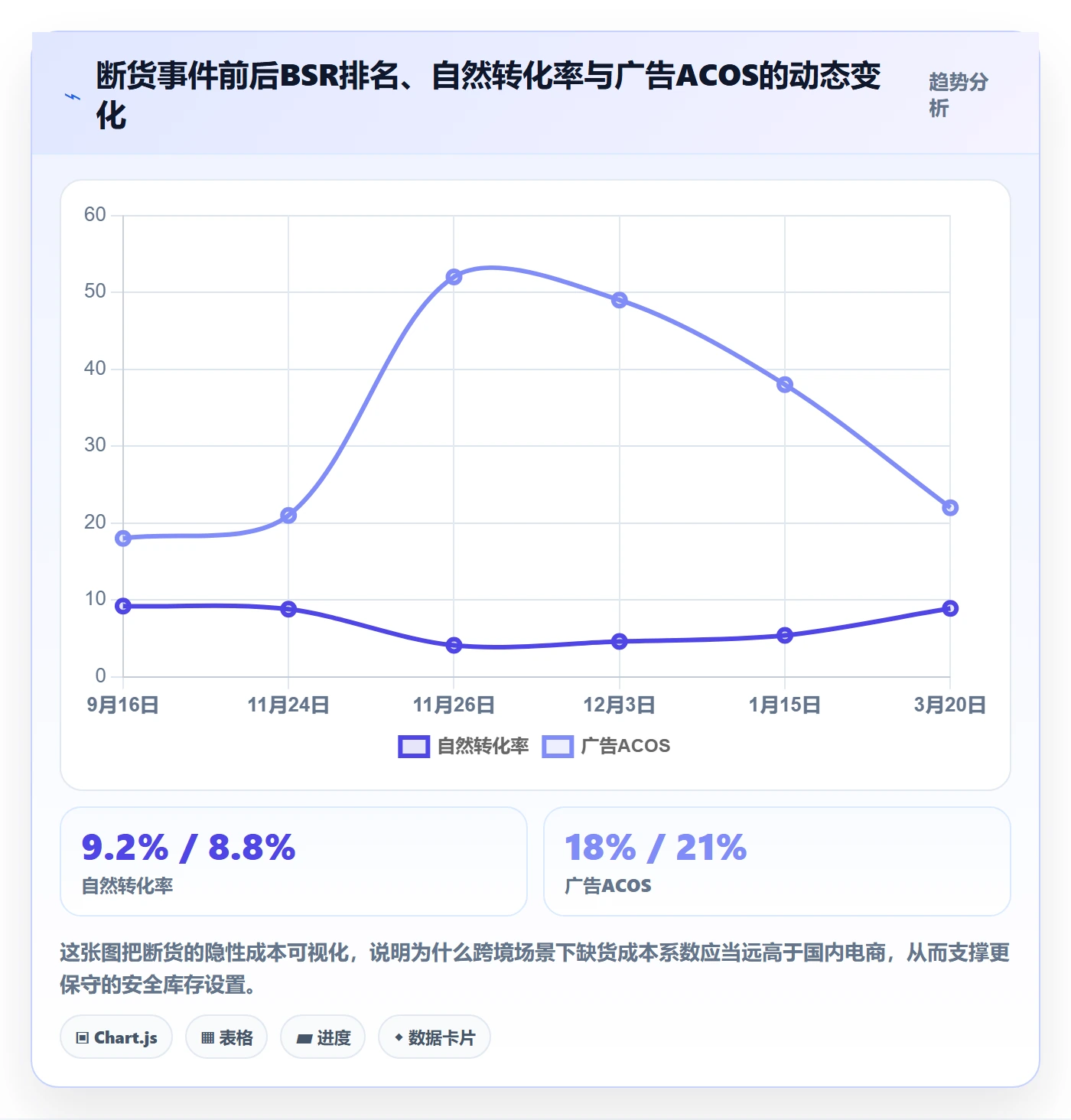The image size is (1071, 1120).
Task: Click the 表格 tag chip
Action: [x=226, y=1037]
